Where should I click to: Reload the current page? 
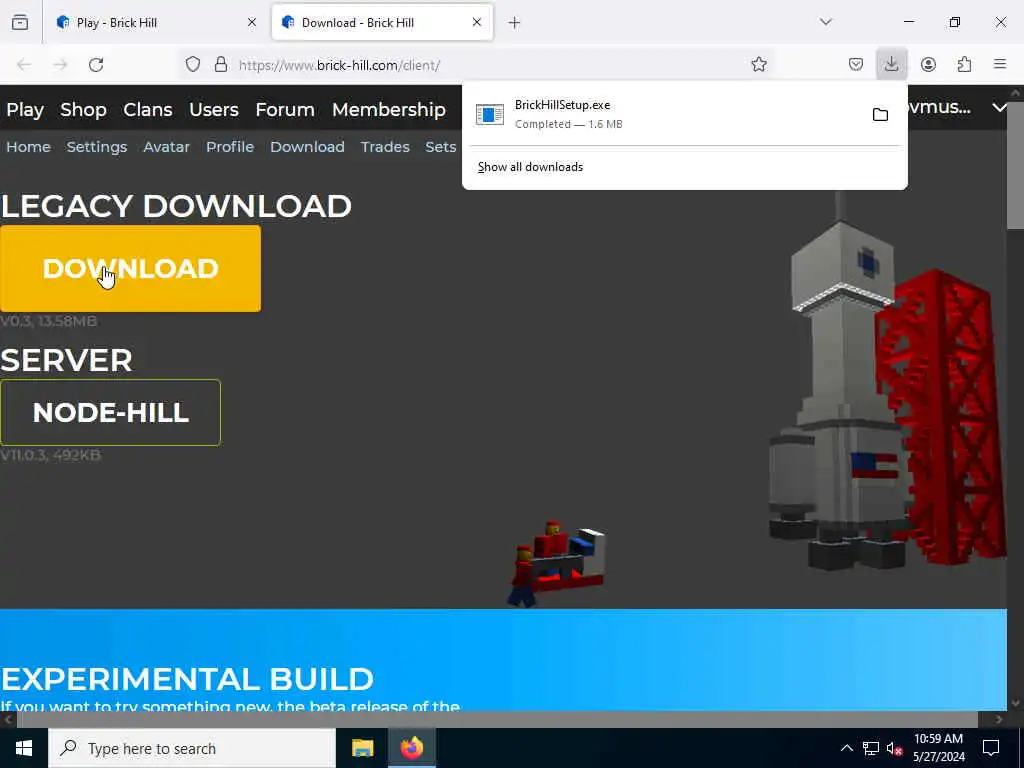point(96,65)
